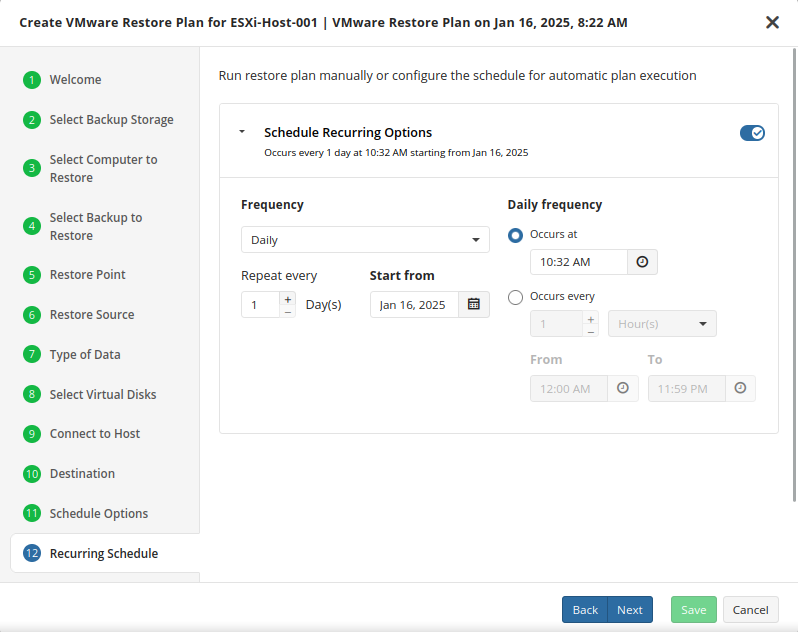Click the Cancel button
Screen dimensions: 798x632
750,610
